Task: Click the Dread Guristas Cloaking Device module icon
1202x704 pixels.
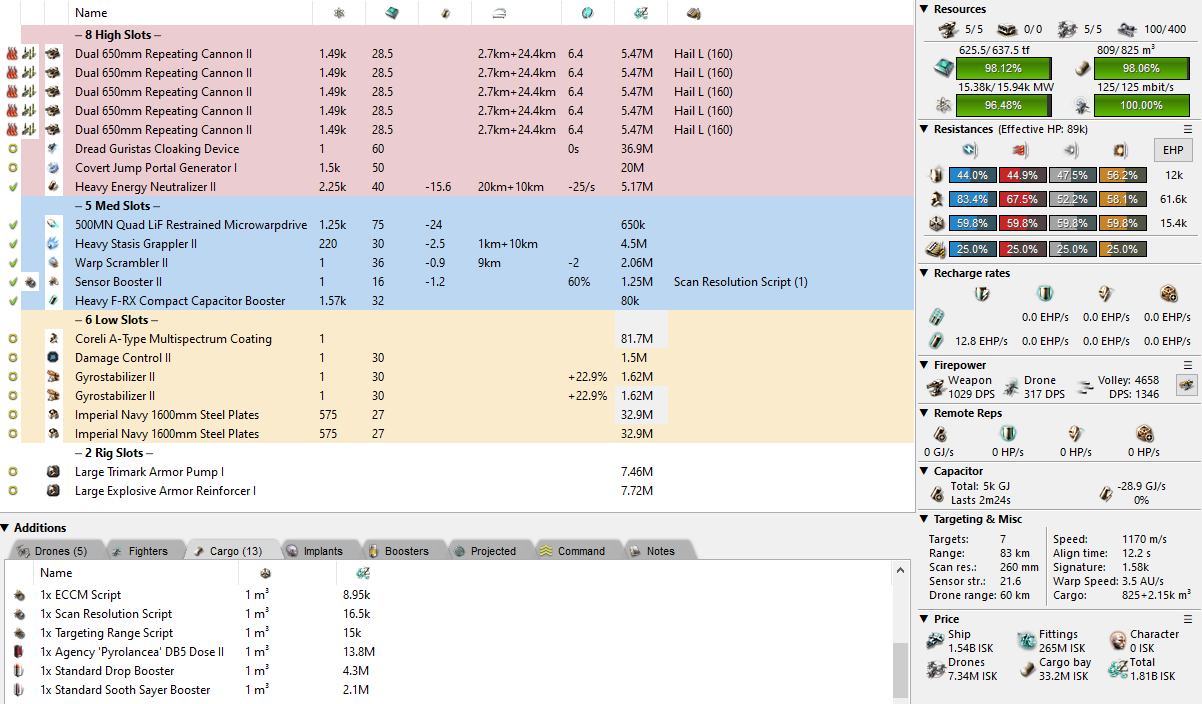Action: click(x=53, y=149)
